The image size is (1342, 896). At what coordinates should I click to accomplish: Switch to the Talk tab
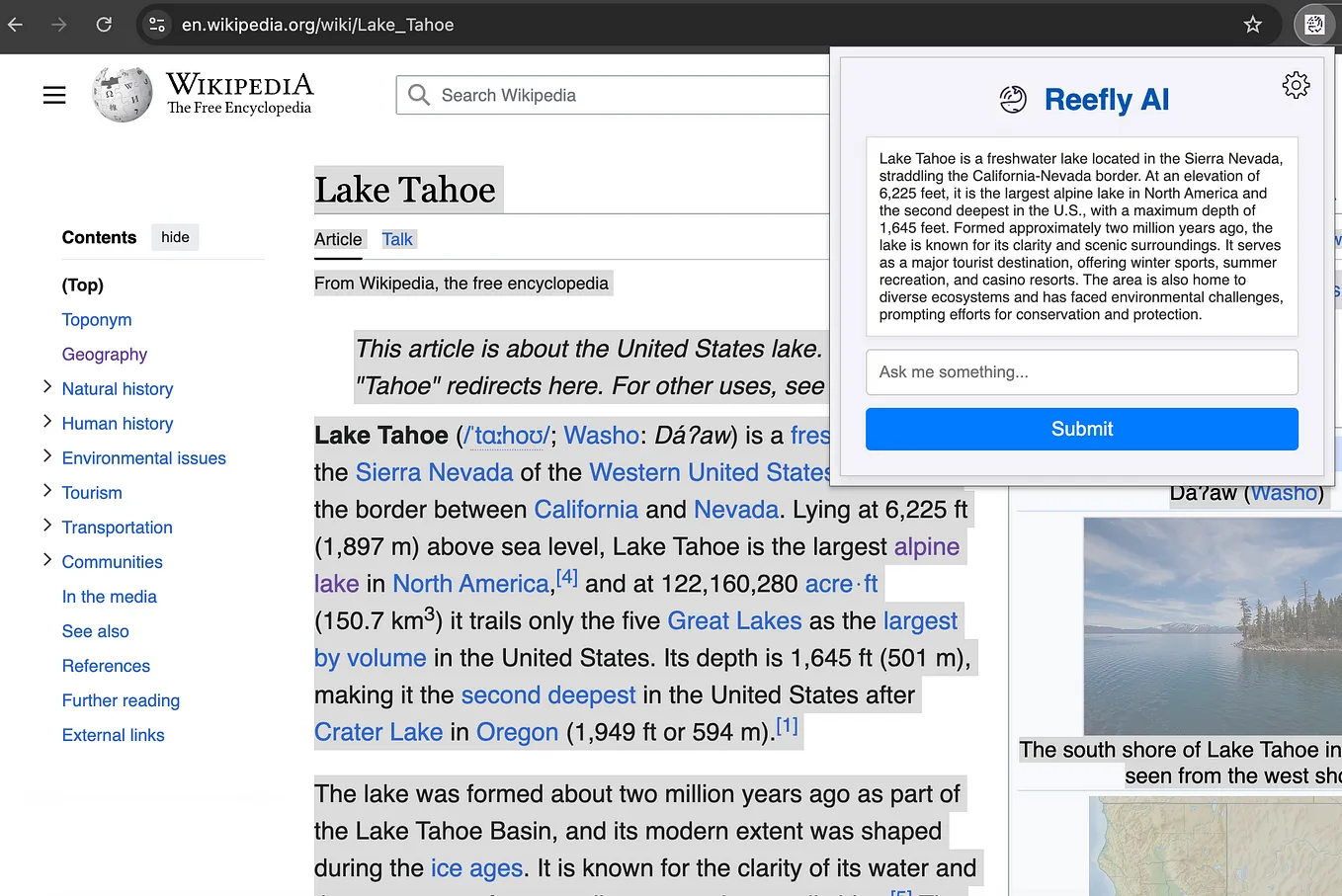coord(397,239)
